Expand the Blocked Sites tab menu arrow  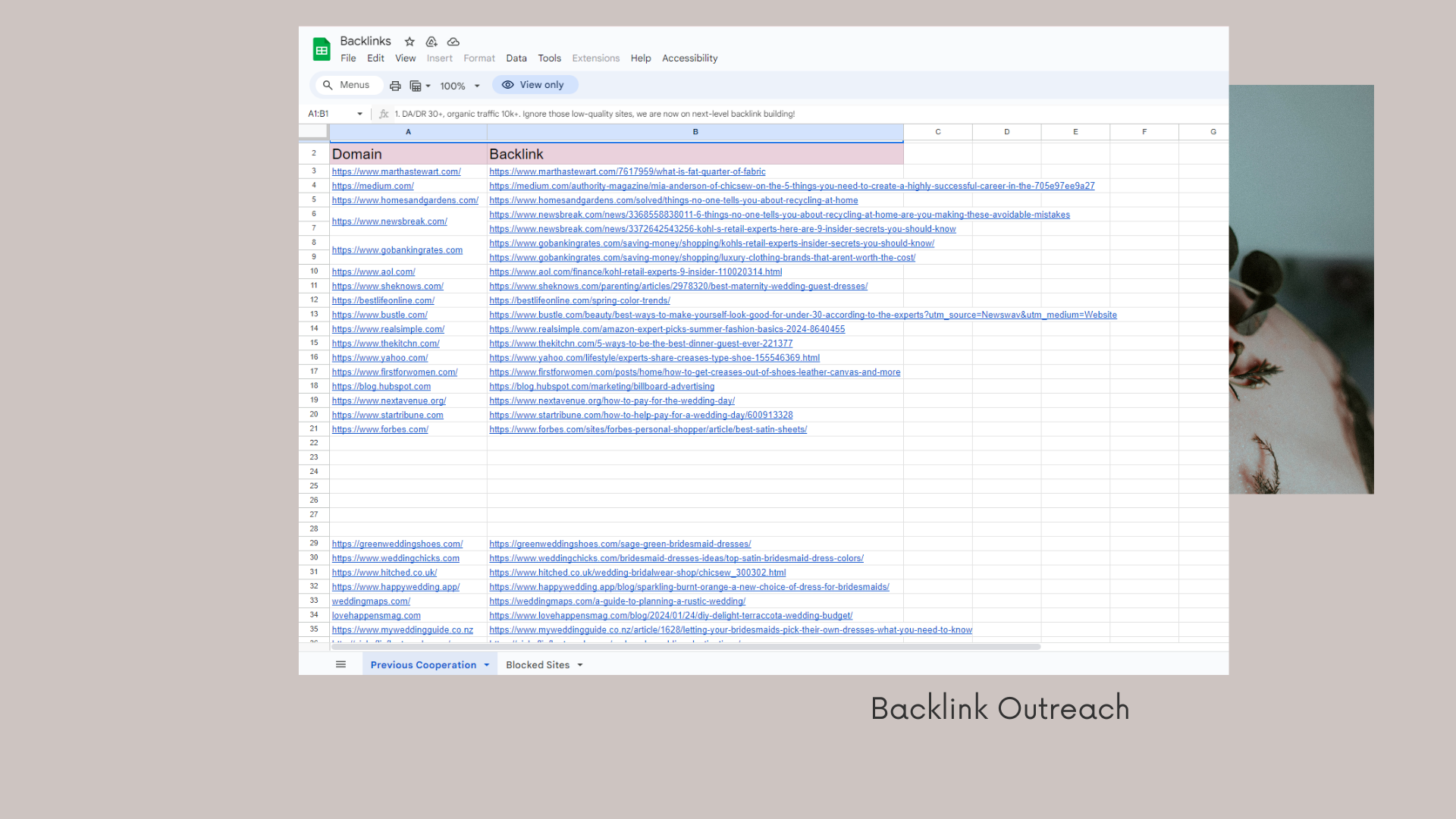(x=580, y=665)
